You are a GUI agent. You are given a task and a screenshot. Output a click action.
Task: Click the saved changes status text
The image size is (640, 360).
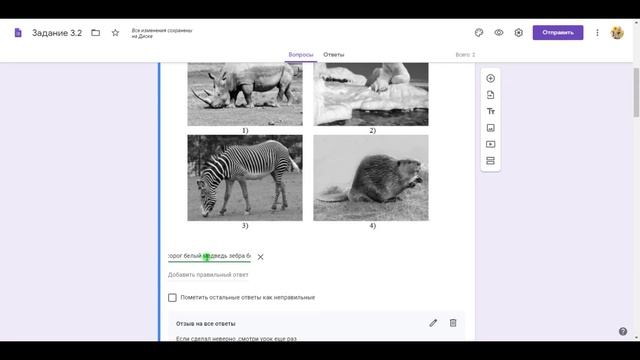click(x=162, y=33)
